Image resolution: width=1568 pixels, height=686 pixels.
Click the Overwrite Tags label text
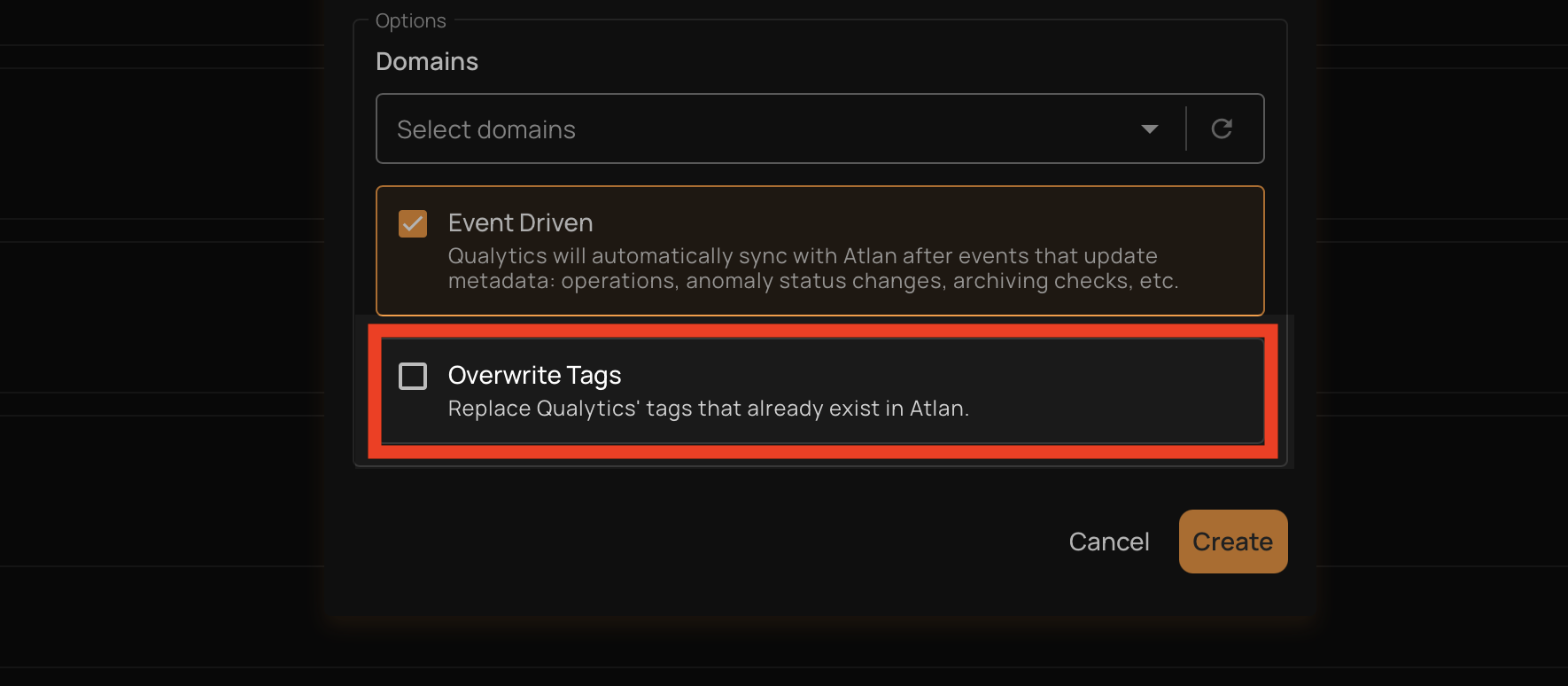point(534,375)
